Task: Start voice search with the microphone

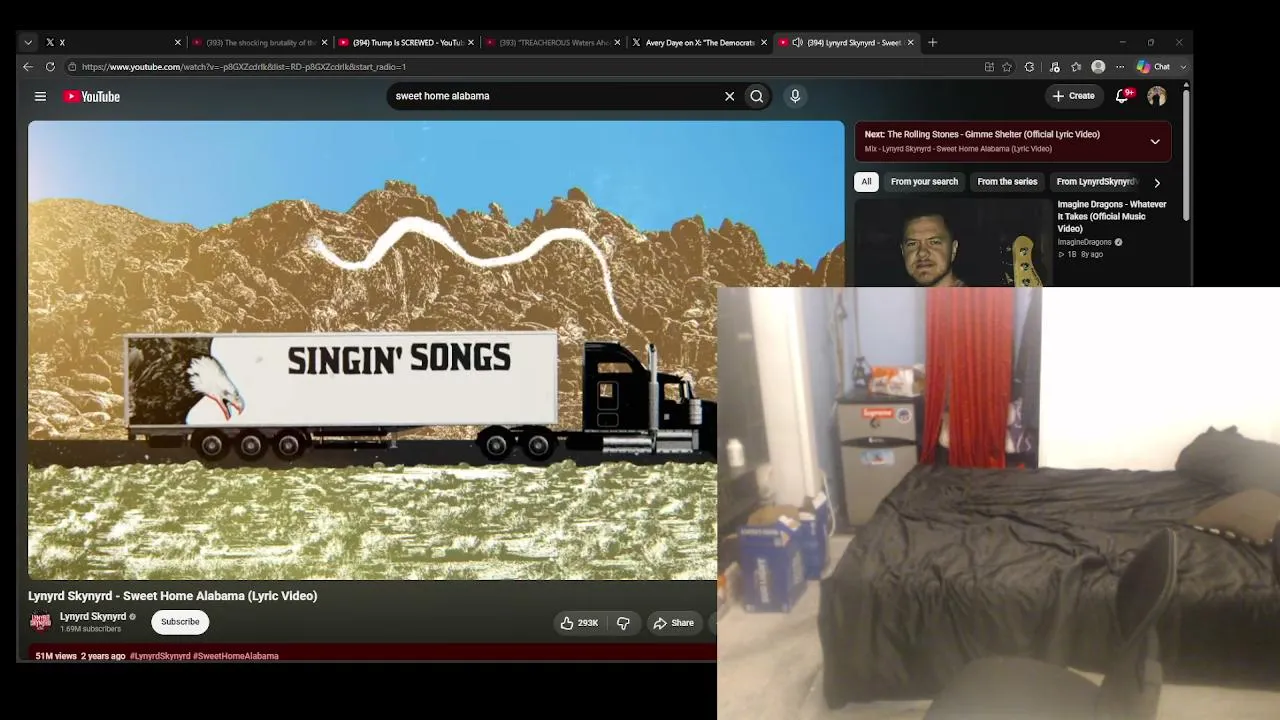Action: pos(795,96)
